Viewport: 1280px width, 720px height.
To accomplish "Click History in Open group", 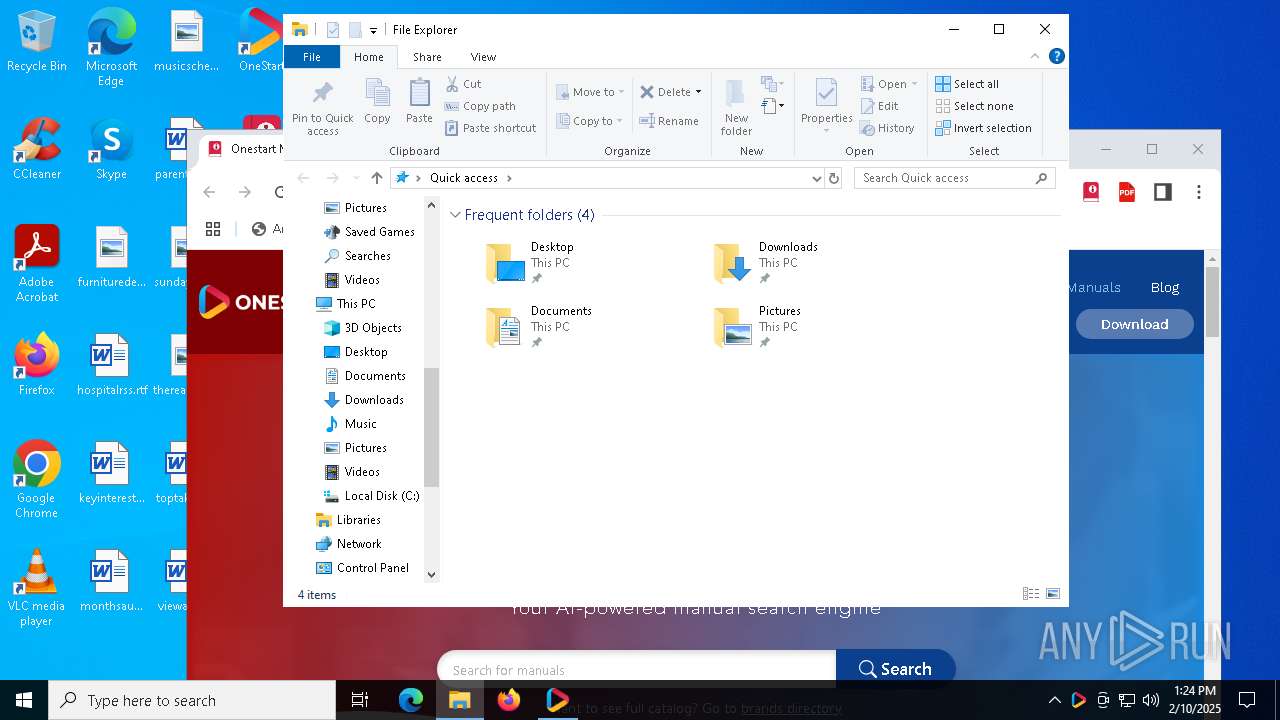I will click(888, 128).
